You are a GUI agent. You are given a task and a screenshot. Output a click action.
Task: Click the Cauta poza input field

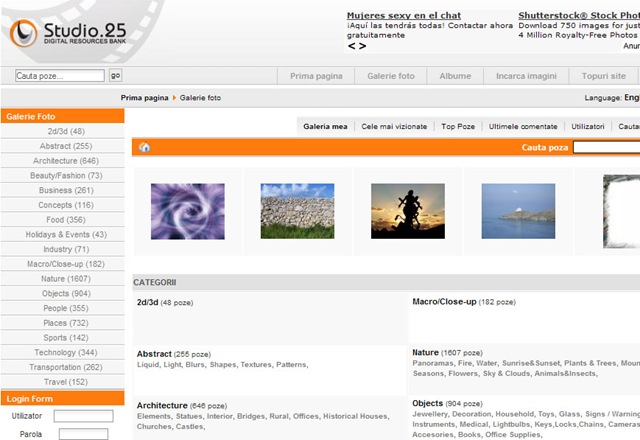click(607, 147)
